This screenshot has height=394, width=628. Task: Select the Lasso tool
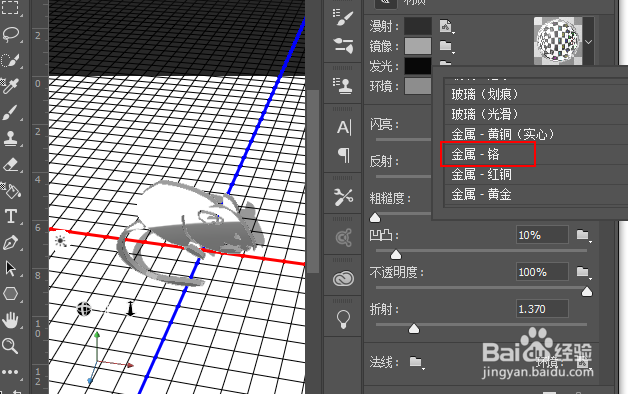pyautogui.click(x=11, y=34)
